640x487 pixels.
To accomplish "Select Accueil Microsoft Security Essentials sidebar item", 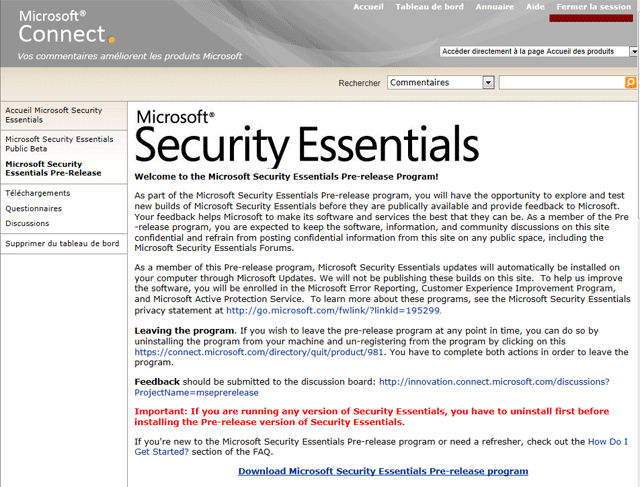I will click(55, 114).
